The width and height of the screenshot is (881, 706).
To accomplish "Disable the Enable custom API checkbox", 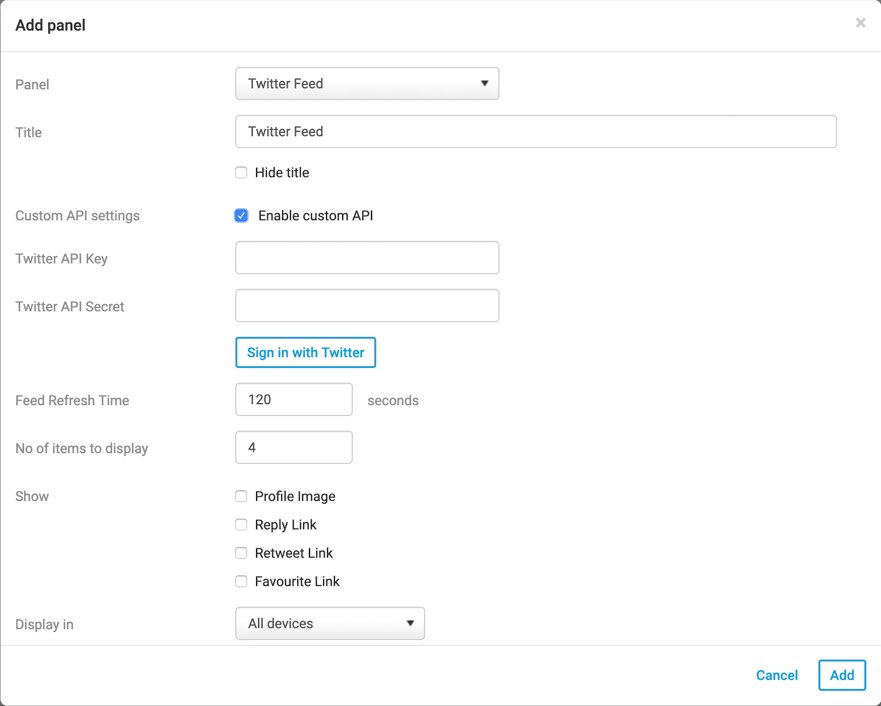I will pos(241,216).
